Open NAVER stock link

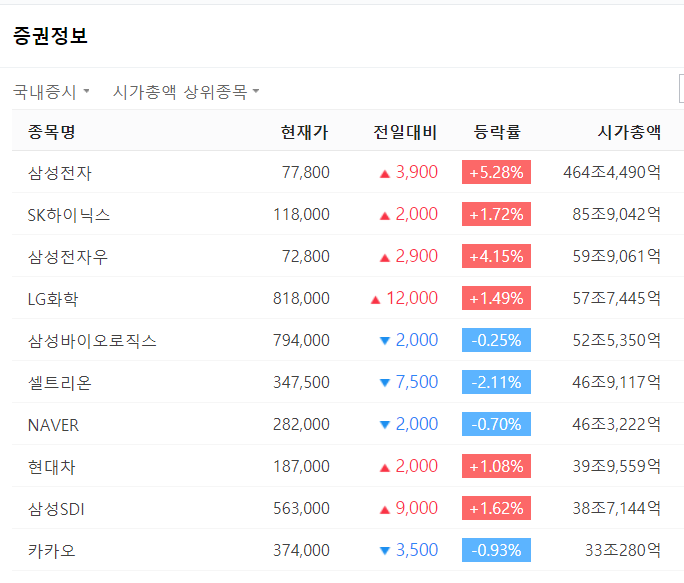(x=53, y=425)
